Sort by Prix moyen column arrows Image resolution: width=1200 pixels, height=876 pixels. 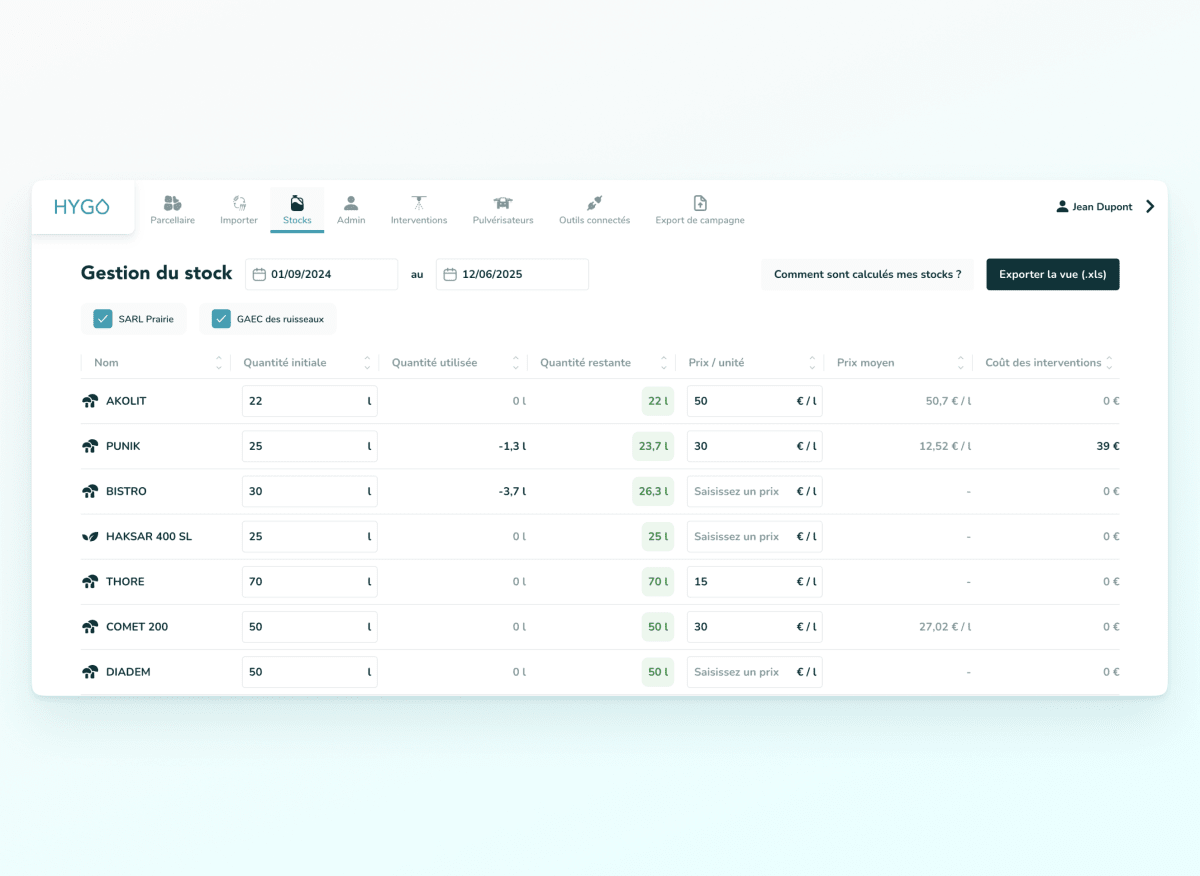(961, 363)
